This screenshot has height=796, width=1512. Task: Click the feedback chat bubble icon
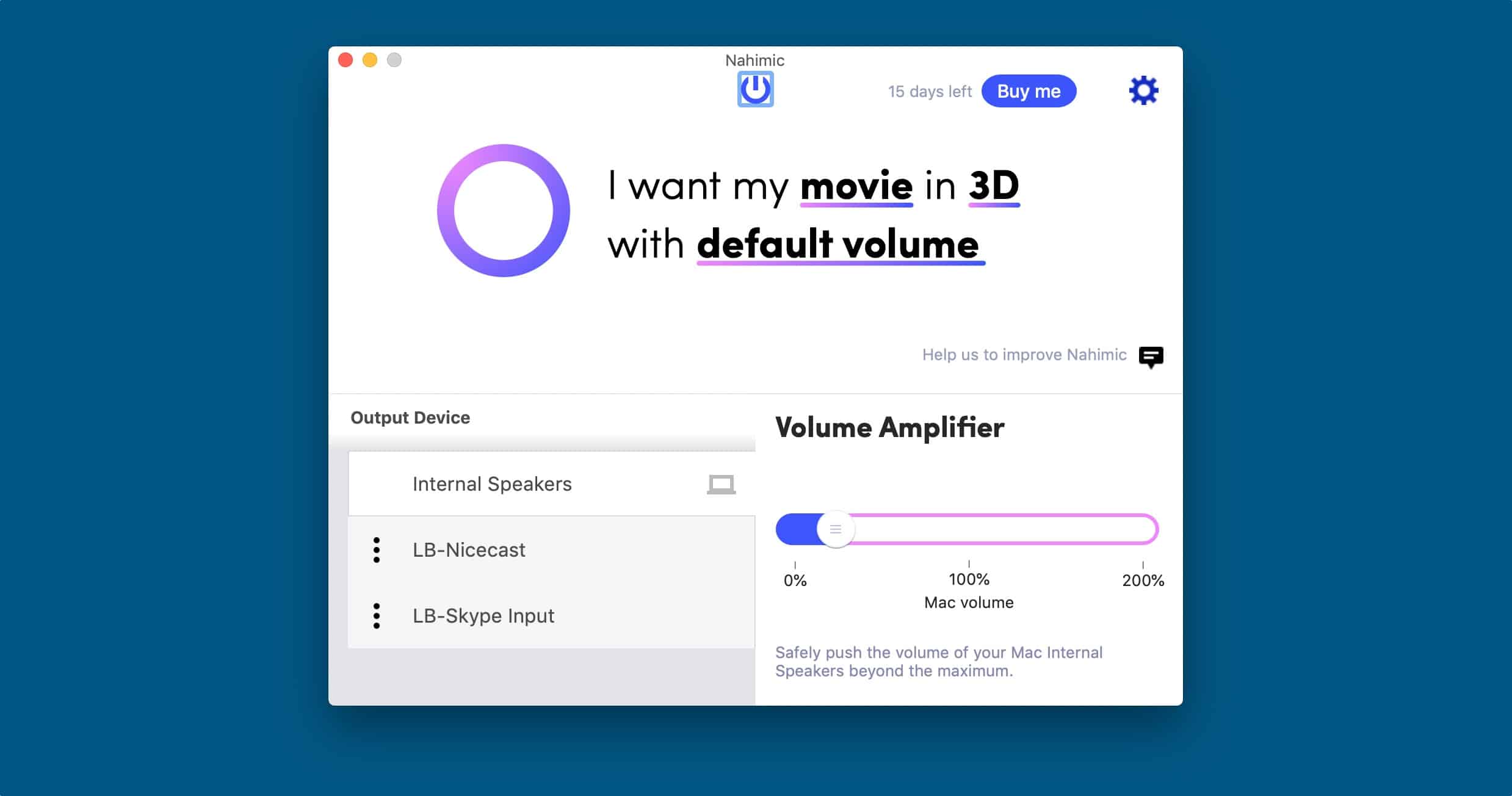[1151, 356]
